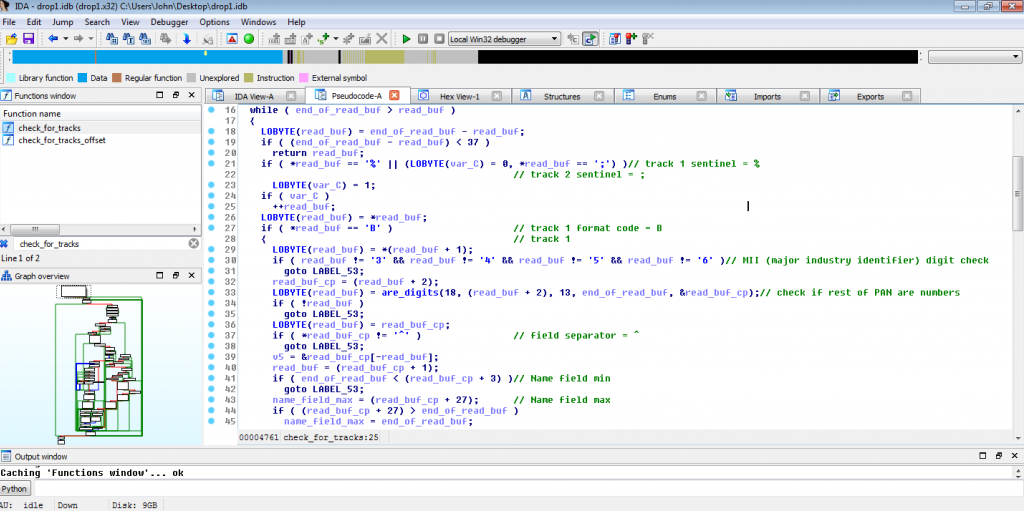This screenshot has height=511, width=1024.
Task: Toggle breakpoint dot on line 21
Action: point(212,163)
